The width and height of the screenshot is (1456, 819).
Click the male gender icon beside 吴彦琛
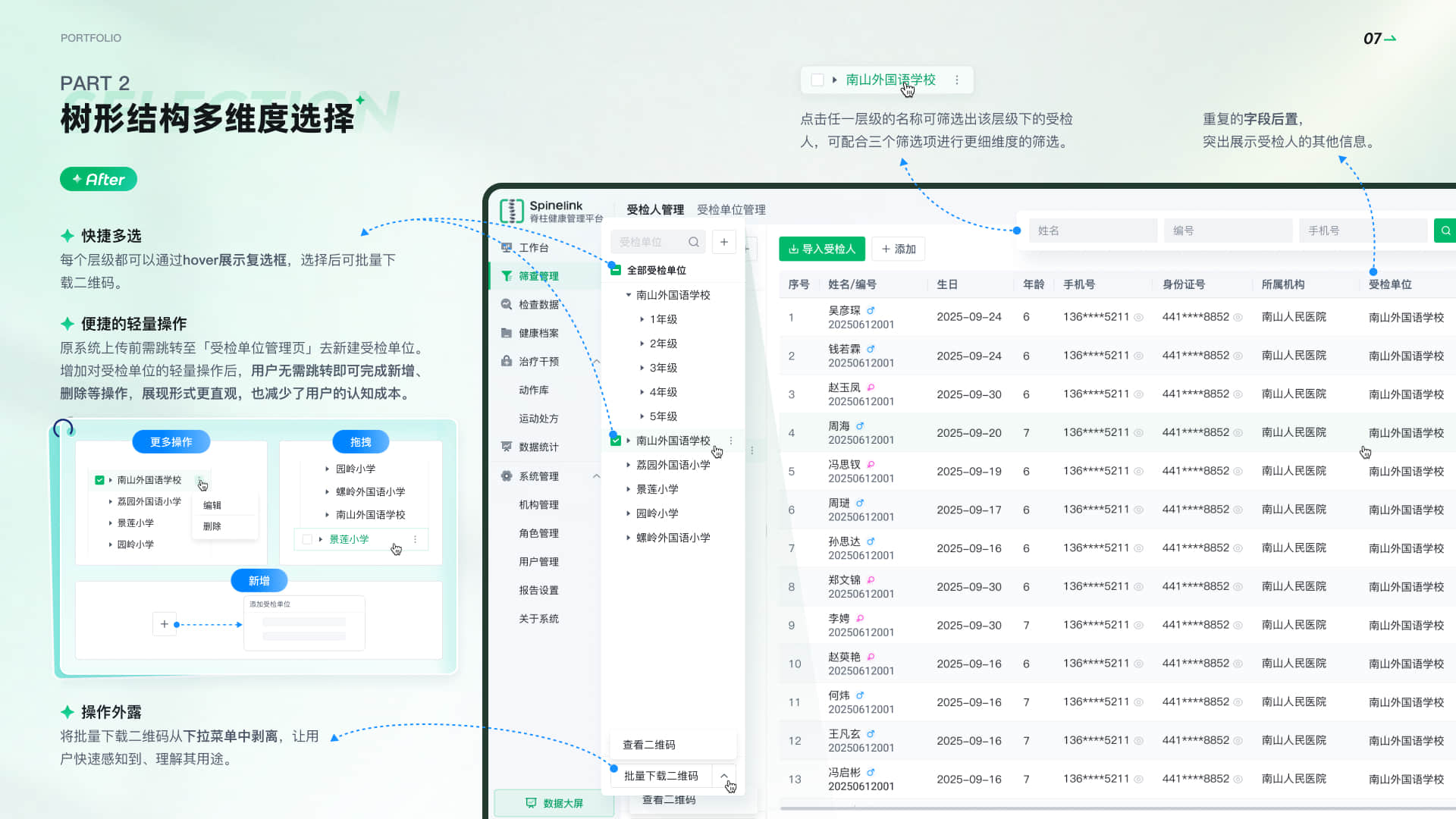coord(871,310)
